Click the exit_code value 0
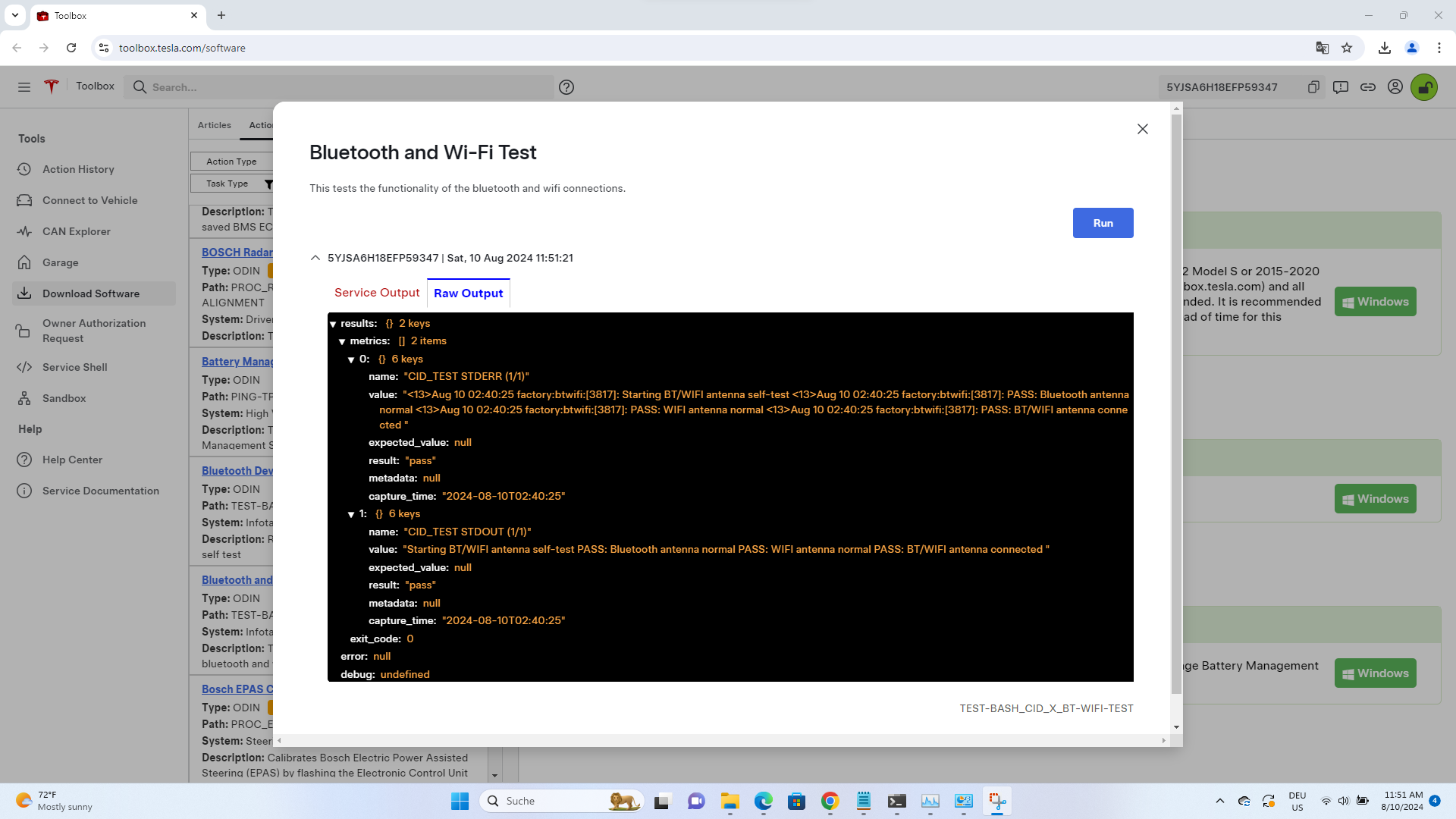The height and width of the screenshot is (819, 1456). pyautogui.click(x=409, y=639)
